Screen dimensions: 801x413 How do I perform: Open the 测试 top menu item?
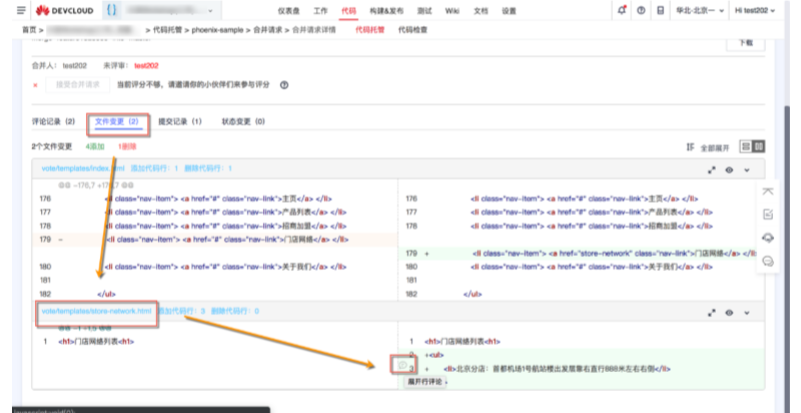[x=425, y=11]
